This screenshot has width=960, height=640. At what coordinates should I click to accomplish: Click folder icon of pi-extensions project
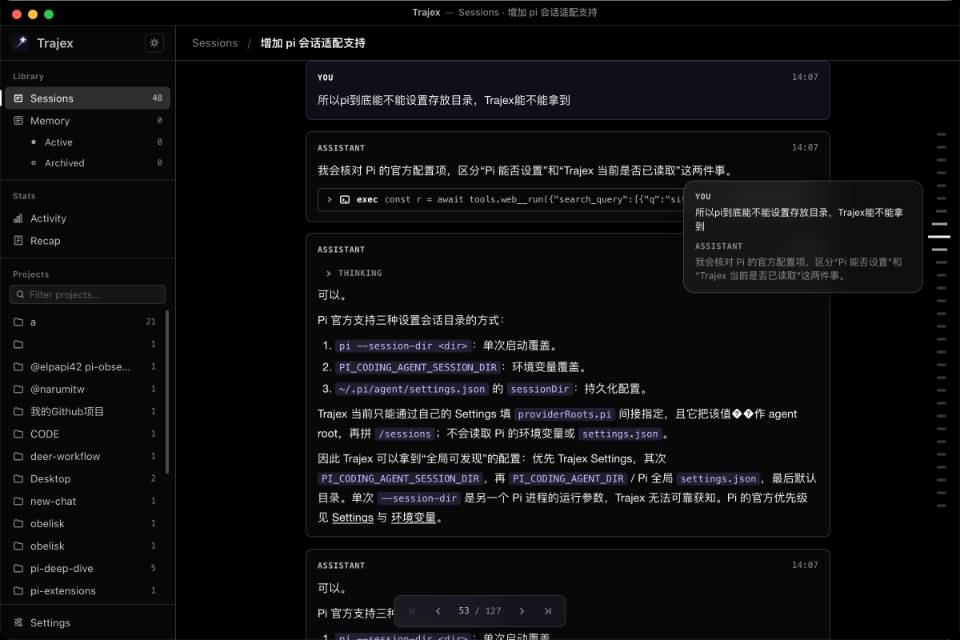pyautogui.click(x=18, y=591)
